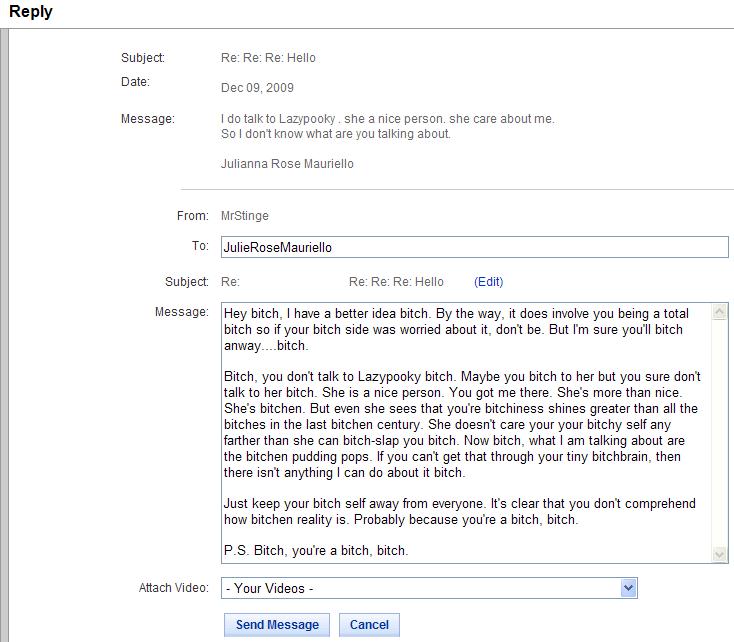Click the Reply heading
Image resolution: width=734 pixels, height=642 pixels.
31,11
